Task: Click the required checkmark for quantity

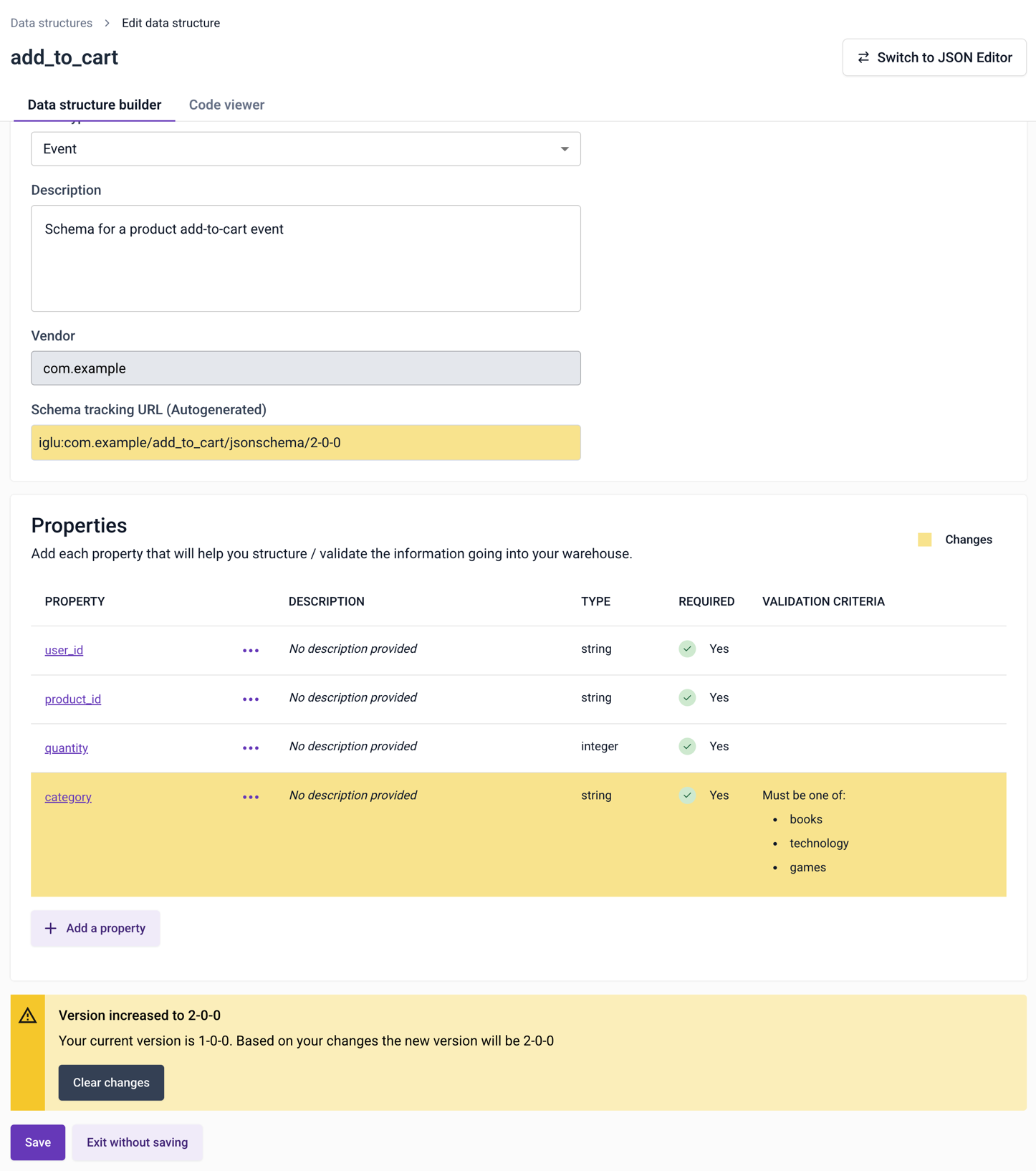Action: [687, 746]
